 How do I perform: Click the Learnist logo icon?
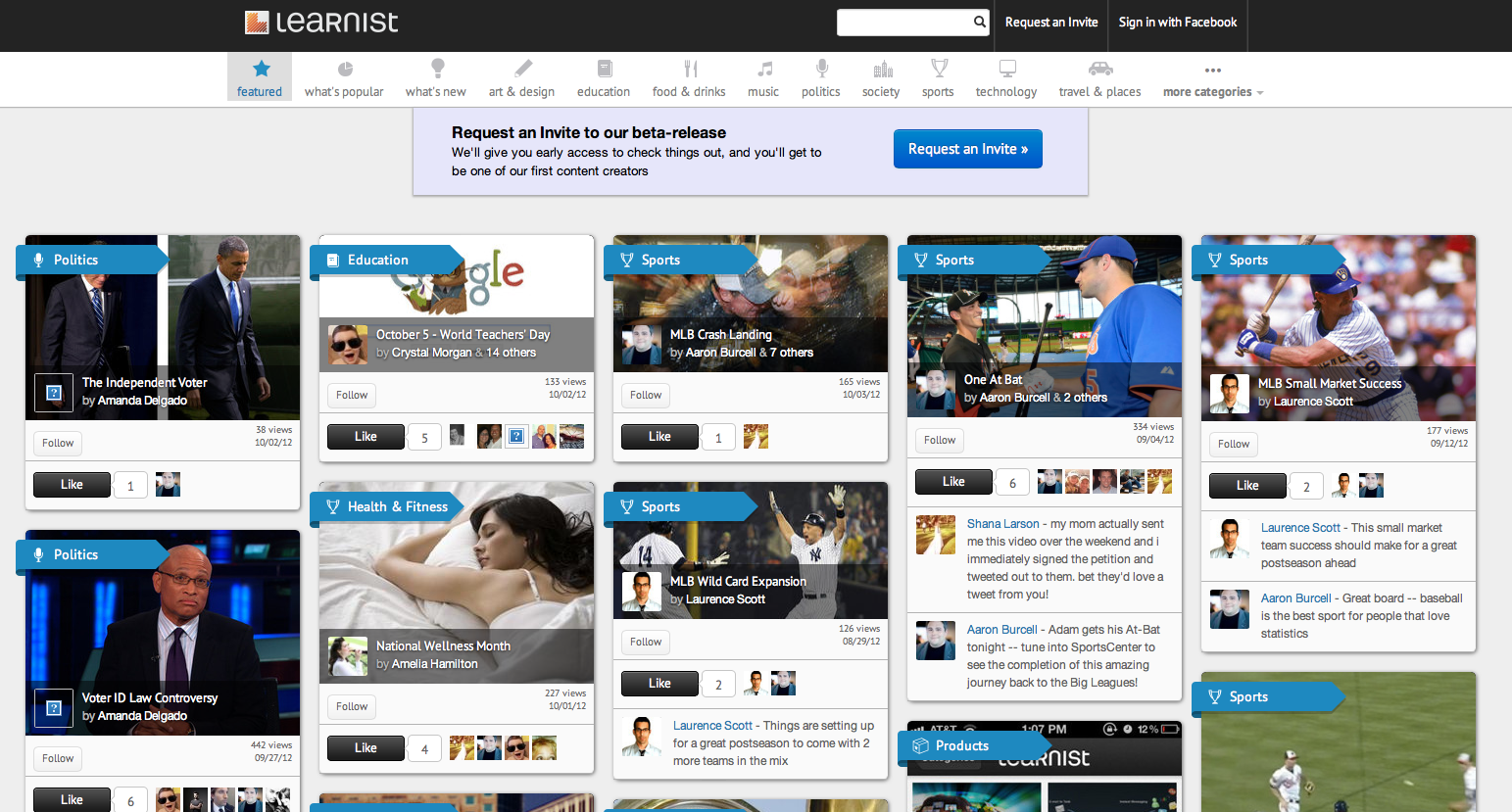(x=257, y=23)
